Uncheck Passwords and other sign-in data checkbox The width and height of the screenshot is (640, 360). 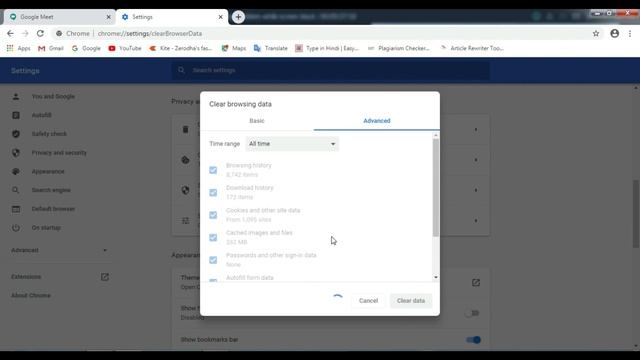coord(213,260)
